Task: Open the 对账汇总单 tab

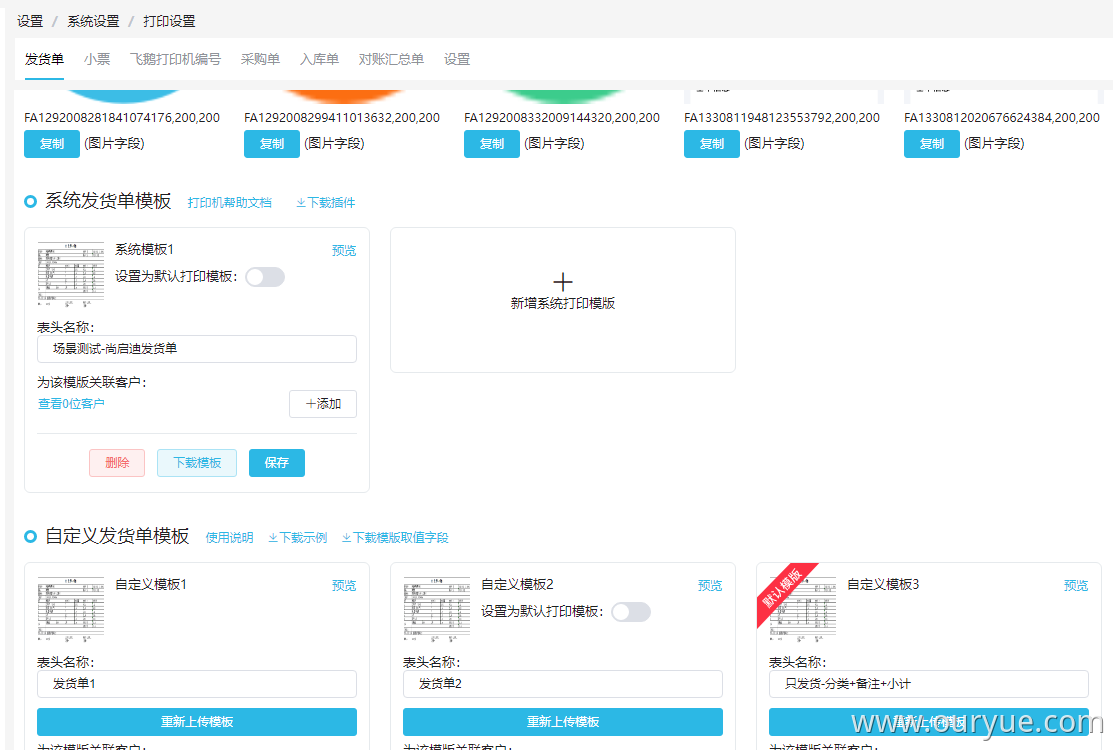Action: tap(391, 59)
